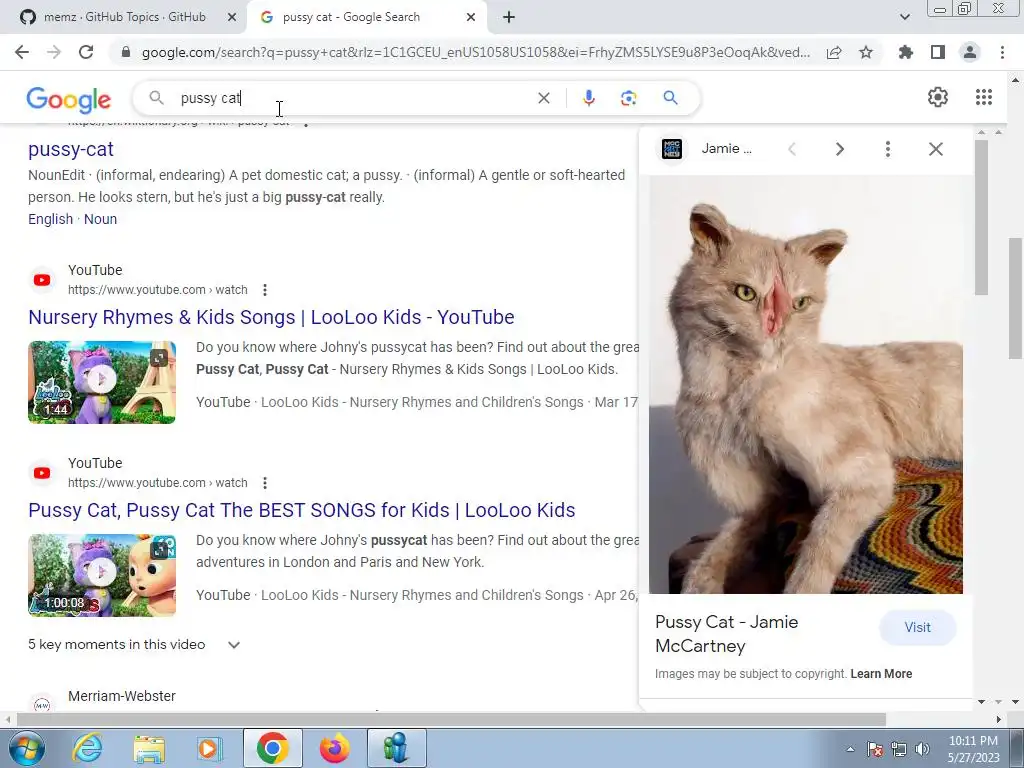The image size is (1024, 768).
Task: Select the pussy cat Google Search tab
Action: (x=351, y=17)
